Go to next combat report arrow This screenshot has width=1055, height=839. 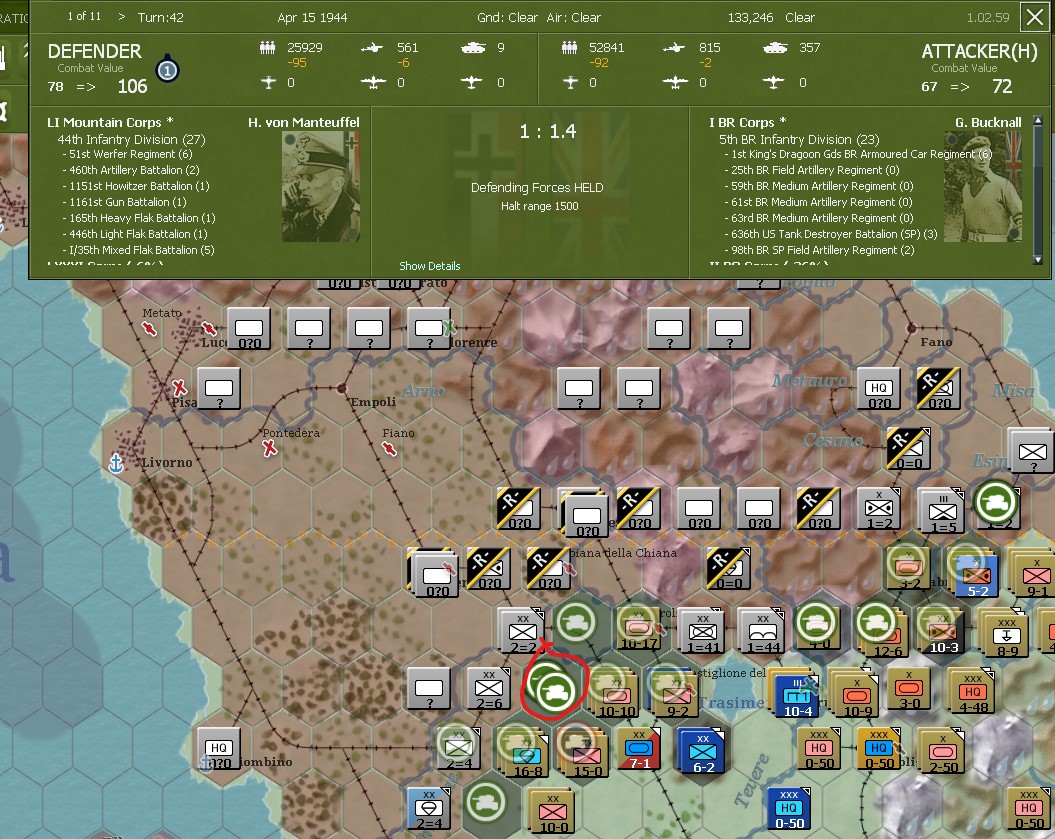(x=122, y=17)
